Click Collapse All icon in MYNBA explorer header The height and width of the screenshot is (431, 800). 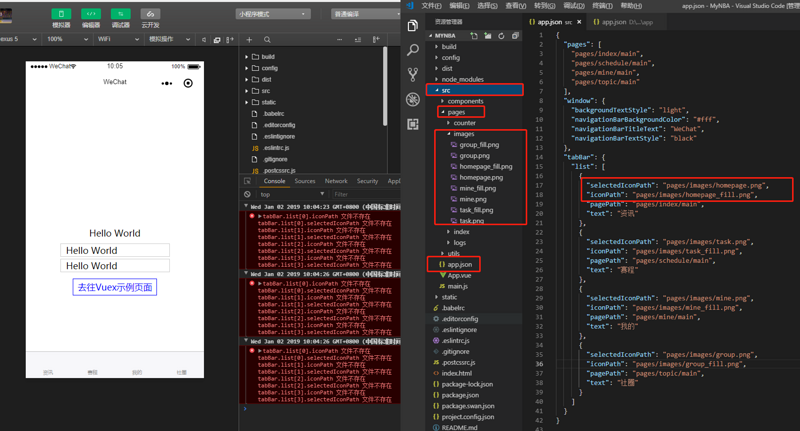515,36
